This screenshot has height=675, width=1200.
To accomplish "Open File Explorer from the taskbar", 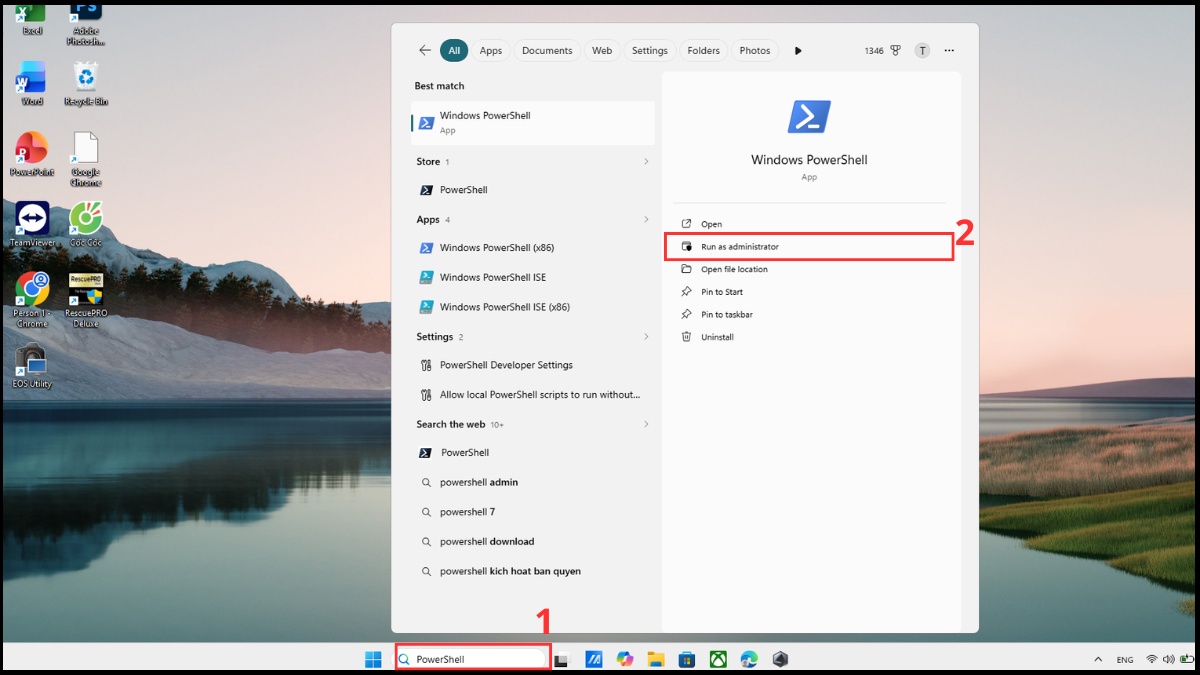I will (x=656, y=659).
